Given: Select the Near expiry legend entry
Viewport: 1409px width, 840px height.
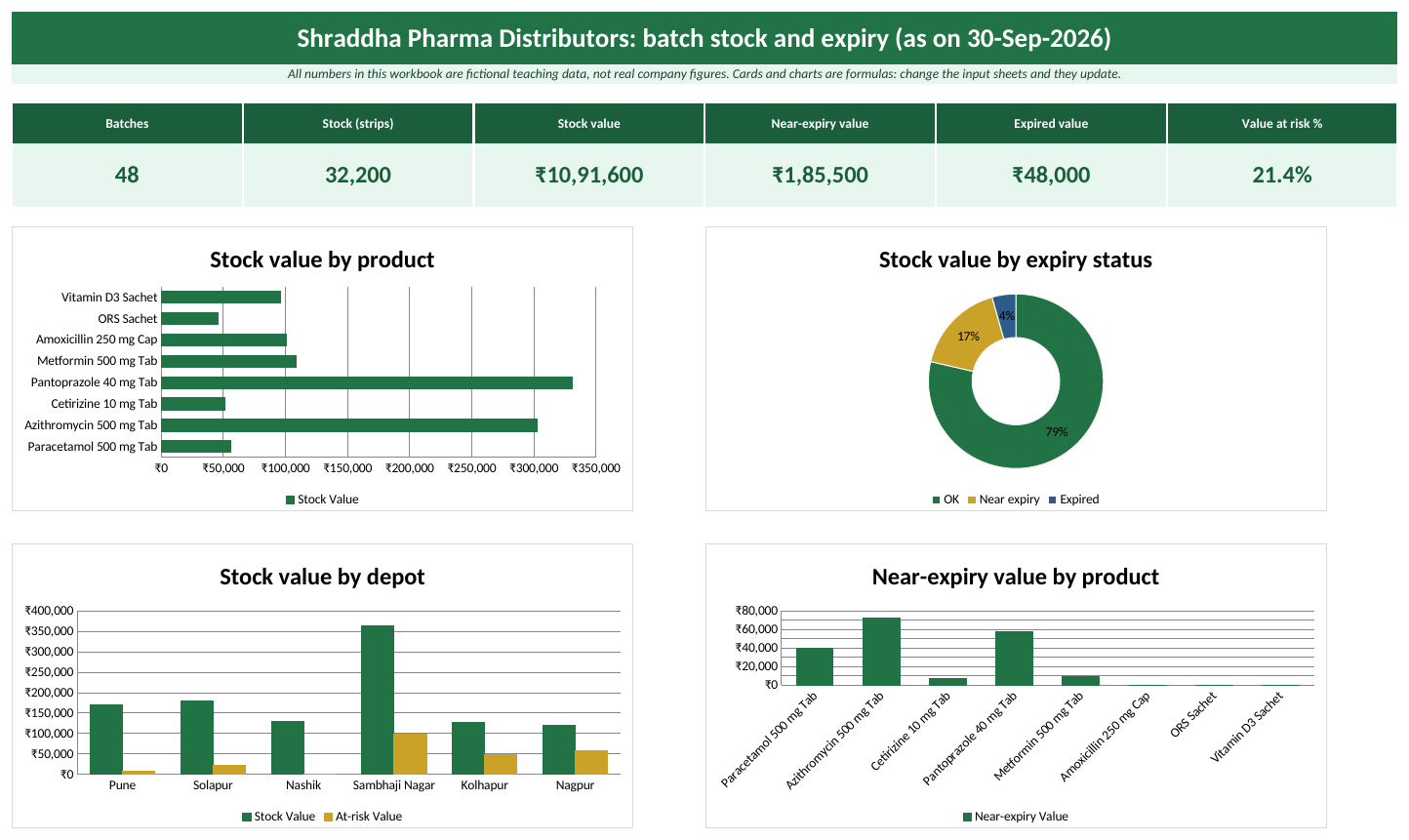Looking at the screenshot, I should [x=1003, y=500].
